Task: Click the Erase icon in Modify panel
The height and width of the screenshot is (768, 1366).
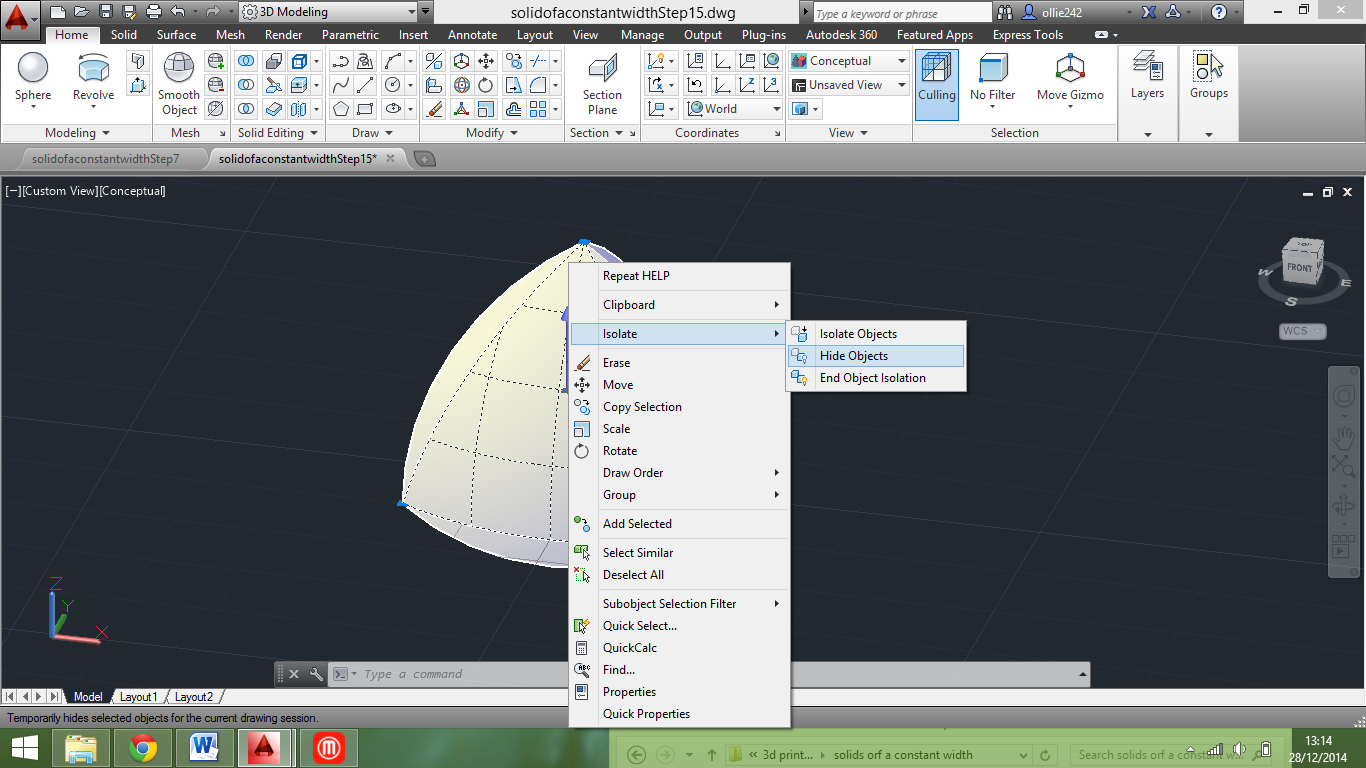Action: click(x=434, y=109)
